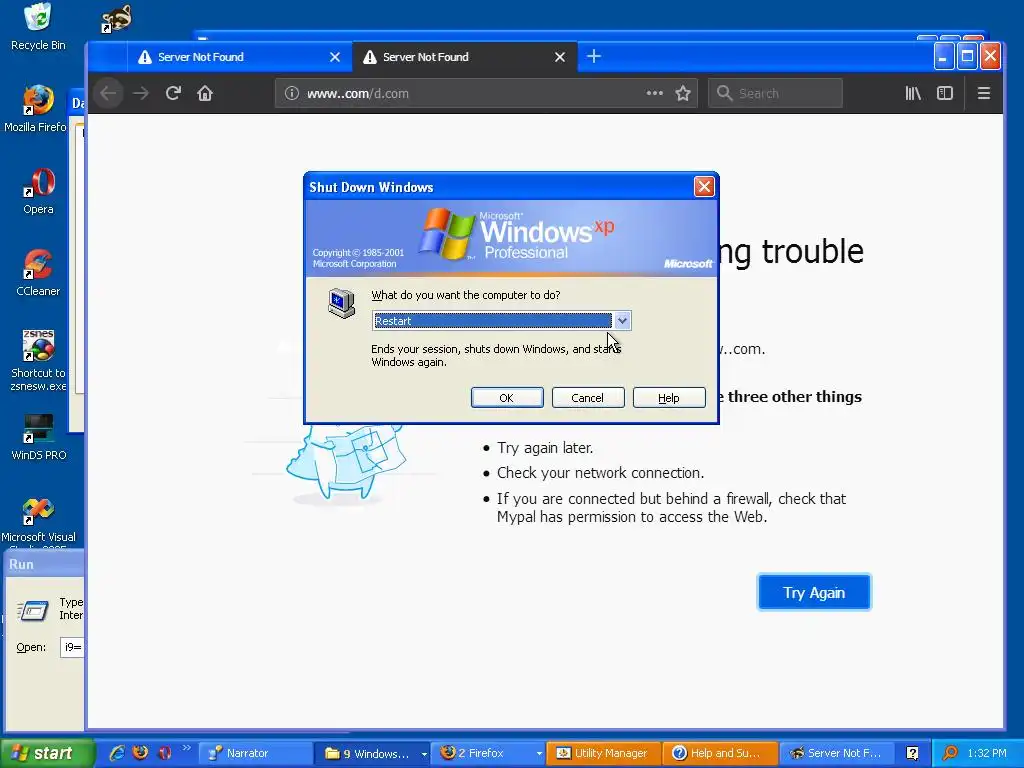Viewport: 1024px width, 768px height.
Task: Open the zsnesw.exe shortcut icon
Action: click(38, 360)
